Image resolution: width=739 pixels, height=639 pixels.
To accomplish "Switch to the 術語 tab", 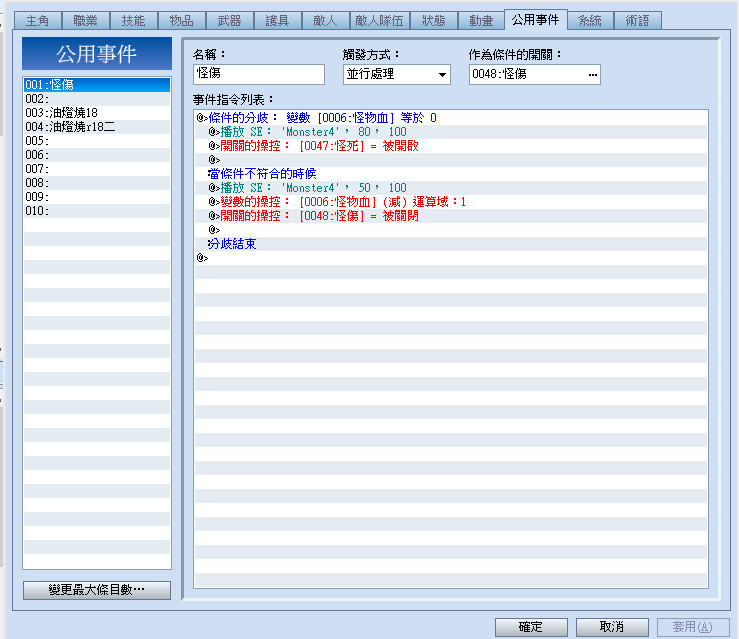I will 638,21.
